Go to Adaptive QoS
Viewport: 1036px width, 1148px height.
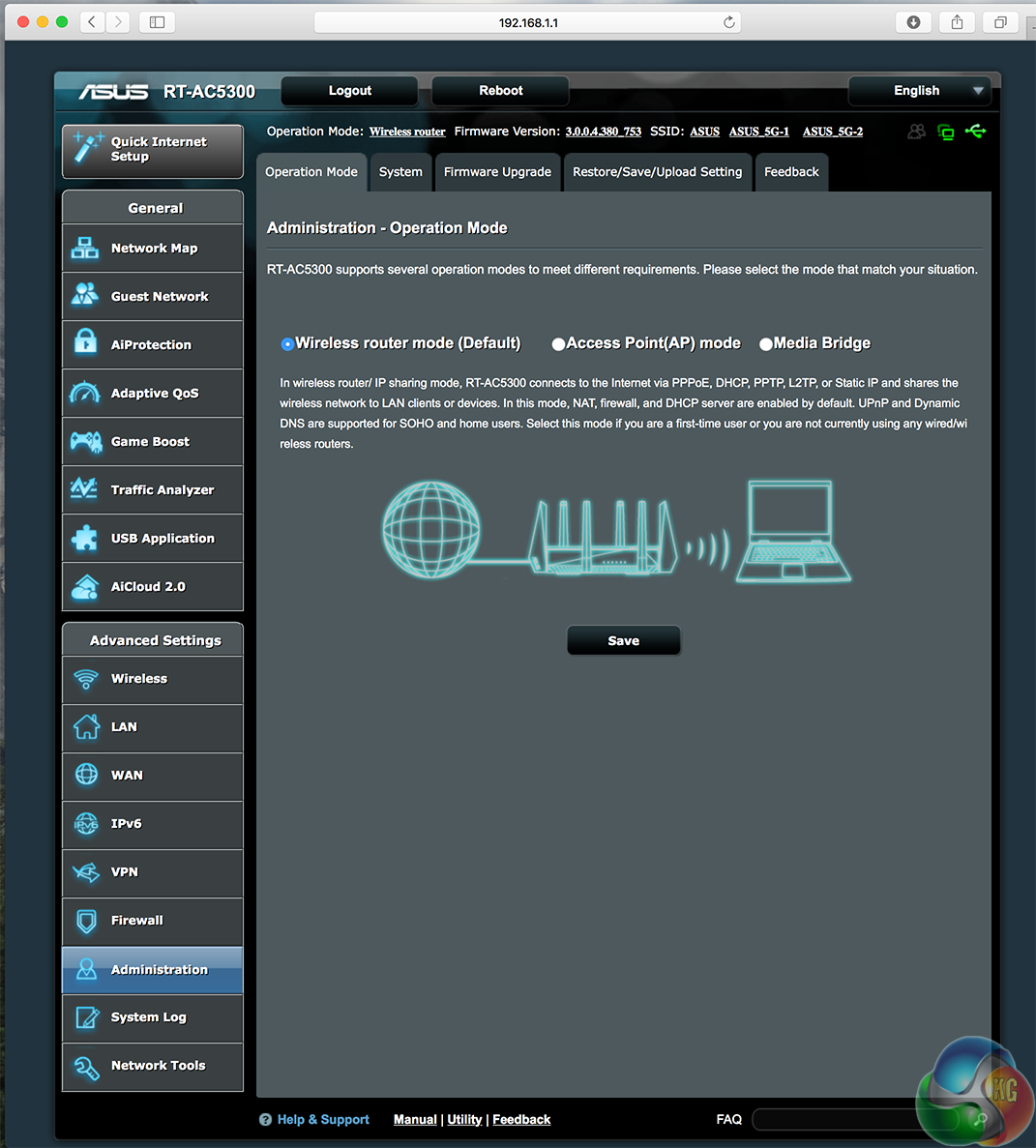[152, 394]
